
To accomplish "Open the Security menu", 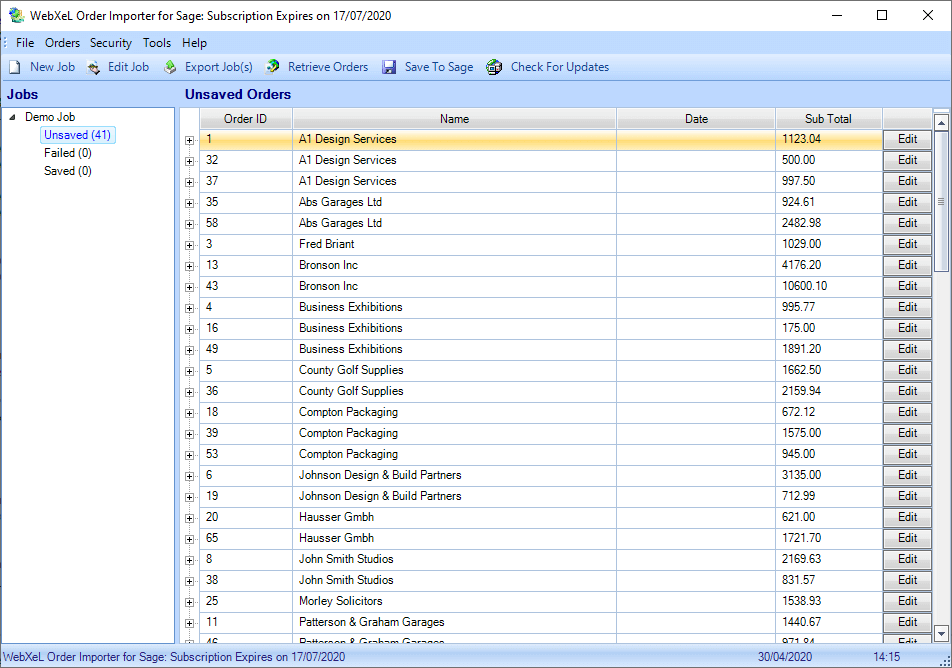I will click(x=111, y=43).
